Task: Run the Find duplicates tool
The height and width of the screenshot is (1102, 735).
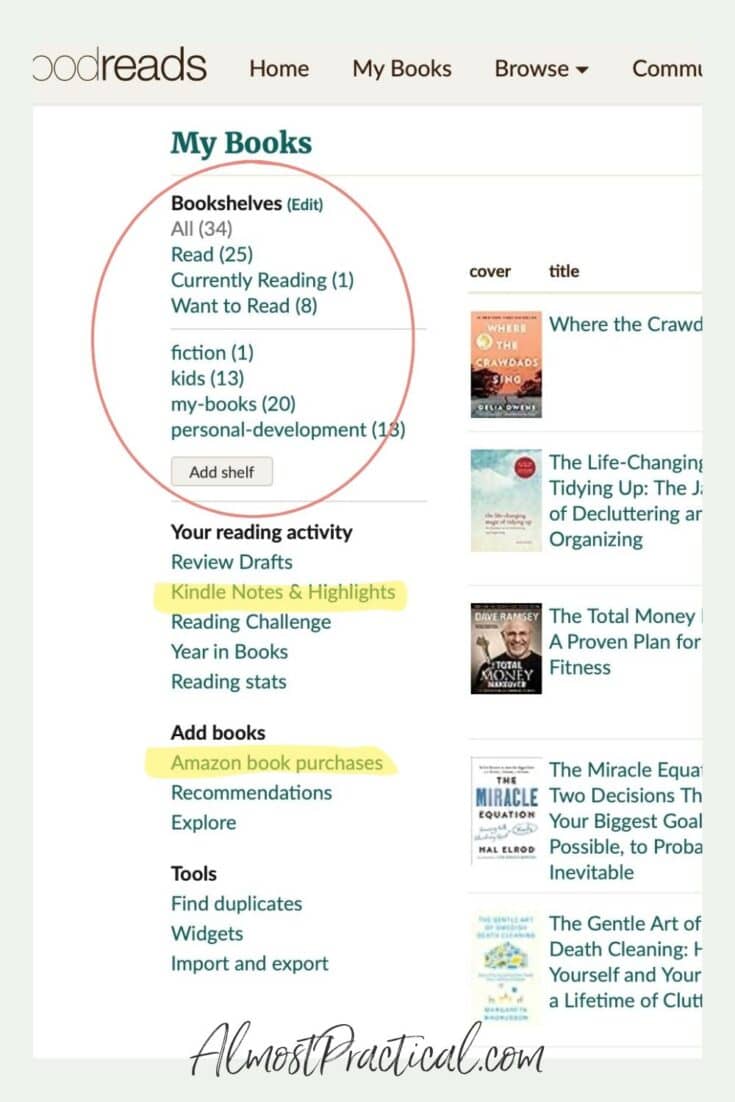Action: point(239,903)
